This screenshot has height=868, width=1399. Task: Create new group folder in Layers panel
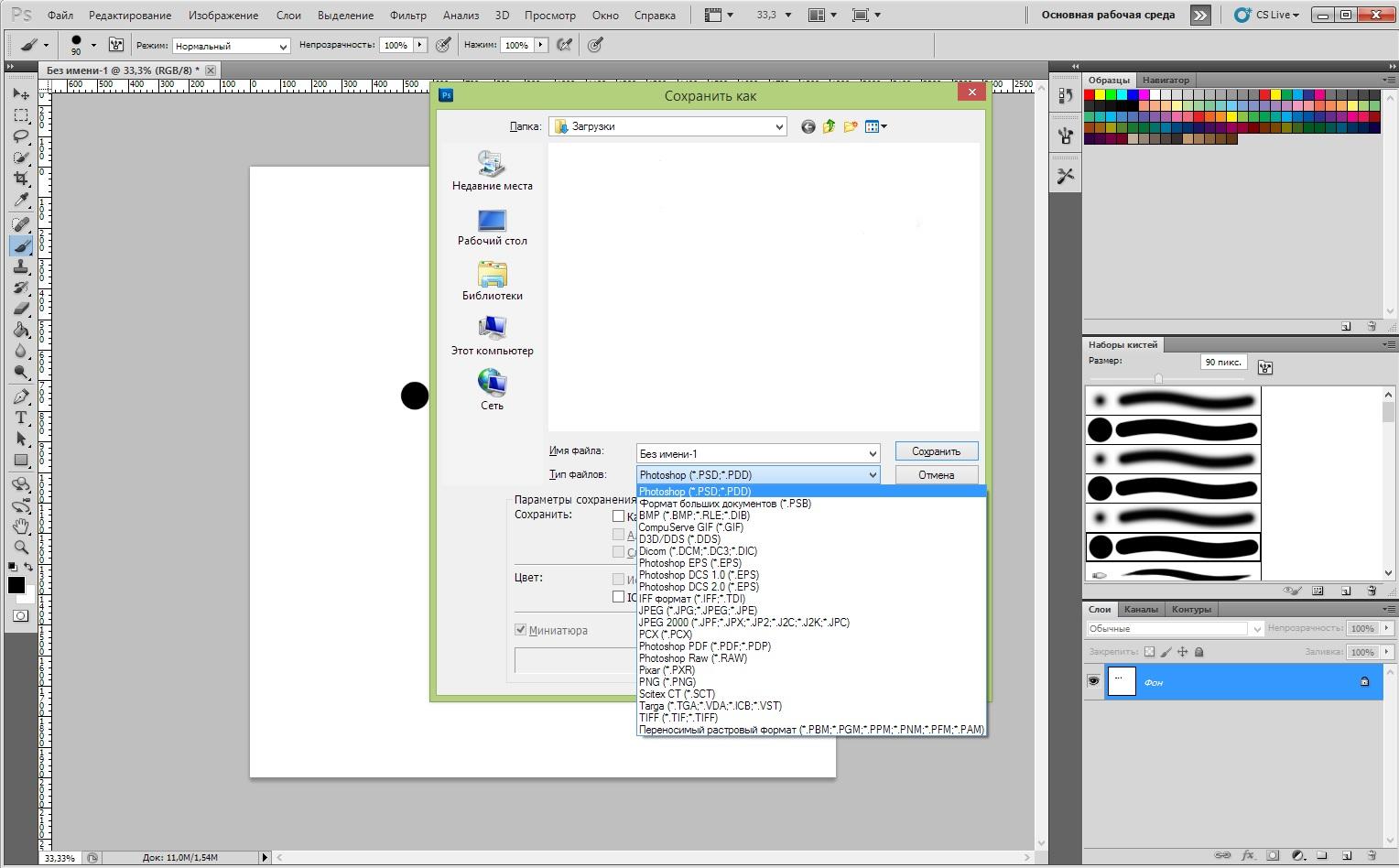click(1321, 856)
